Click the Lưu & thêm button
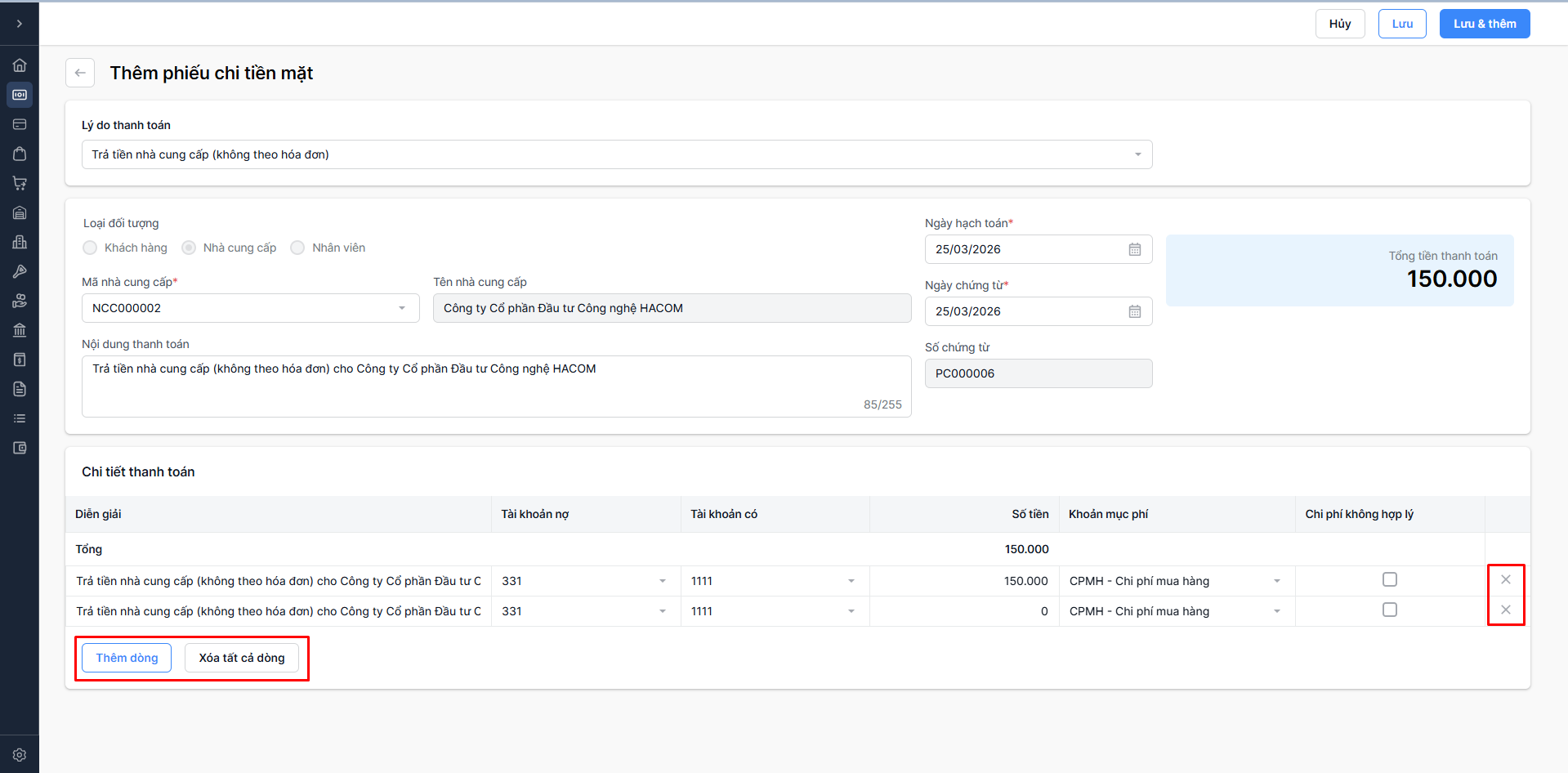Screen dimensions: 1568x773 click(1484, 24)
